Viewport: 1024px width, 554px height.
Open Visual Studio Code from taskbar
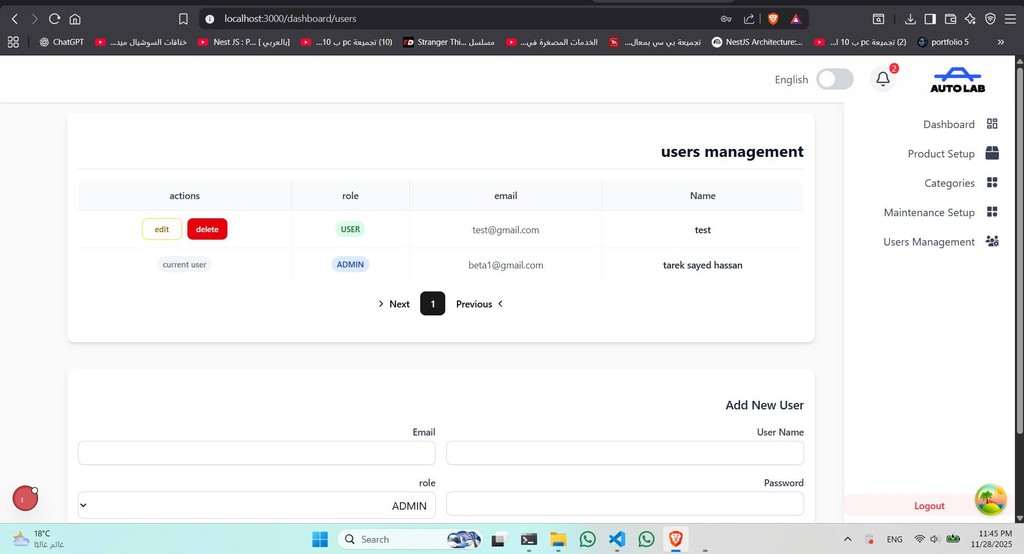616,539
